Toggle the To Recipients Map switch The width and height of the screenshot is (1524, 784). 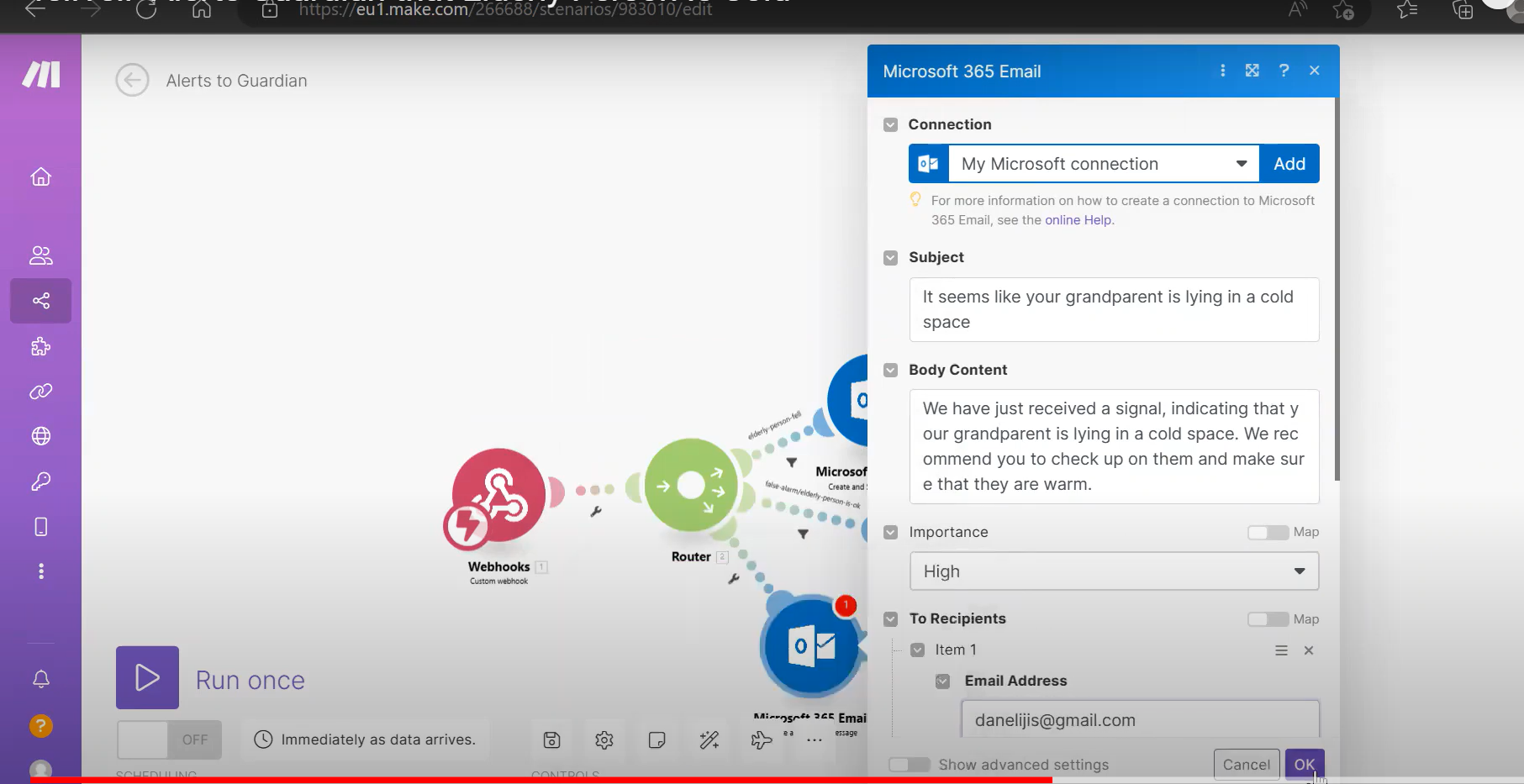tap(1268, 619)
